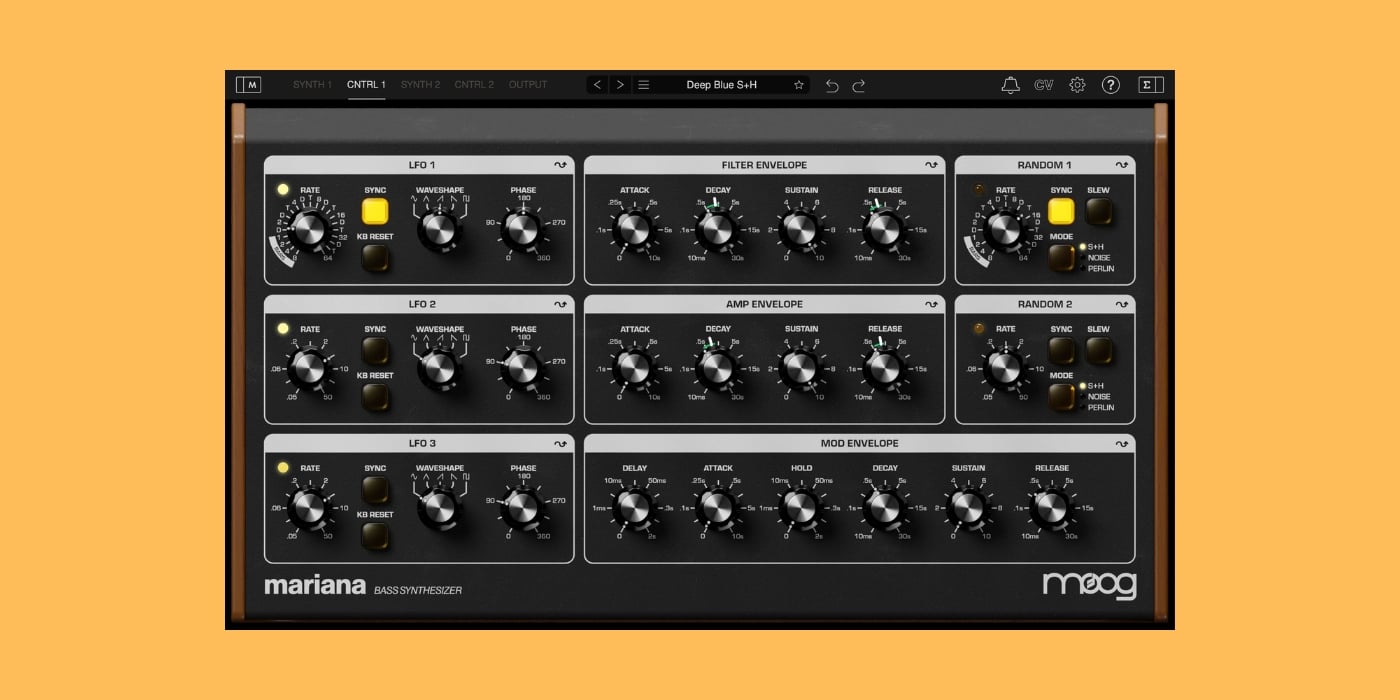Open the help question mark icon
The width and height of the screenshot is (1400, 700).
coord(1111,85)
